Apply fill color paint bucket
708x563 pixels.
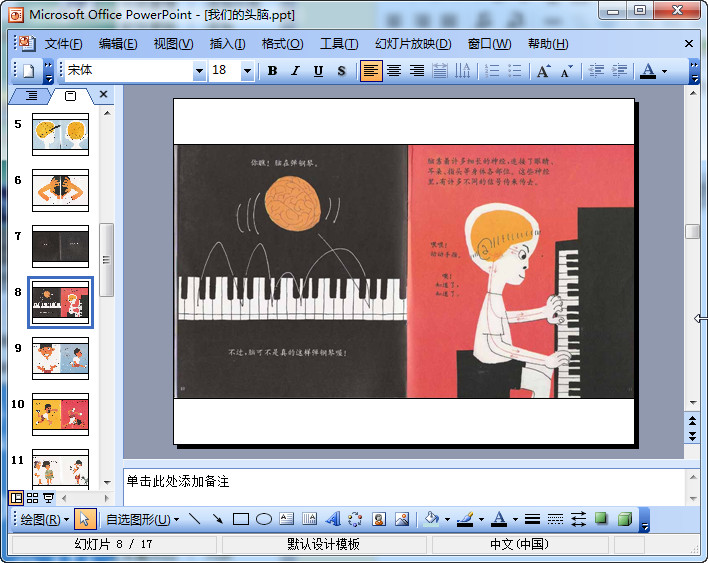point(432,519)
